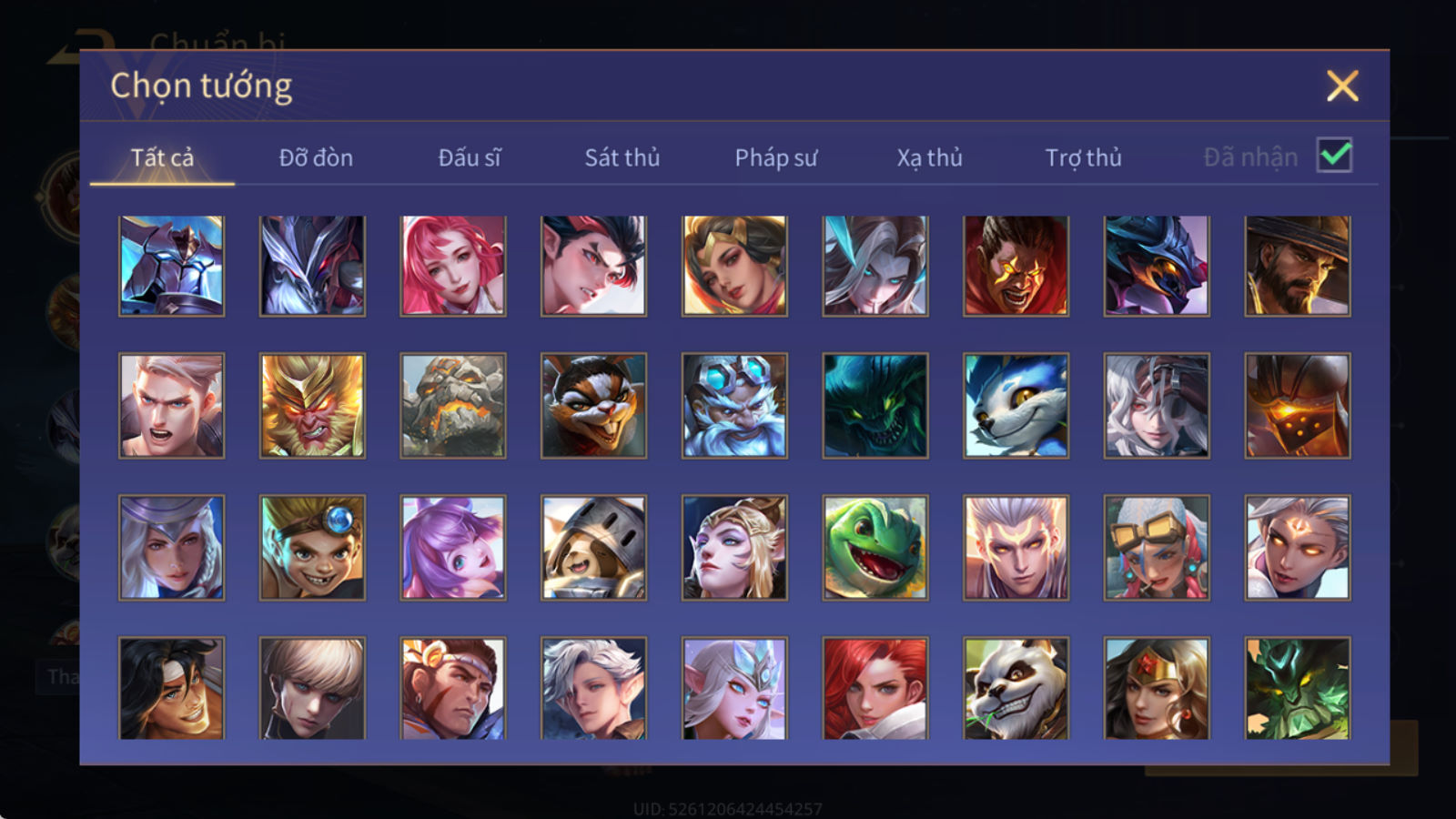This screenshot has width=1456, height=819.
Task: Open the Đấu sĩ tab
Action: [x=470, y=157]
